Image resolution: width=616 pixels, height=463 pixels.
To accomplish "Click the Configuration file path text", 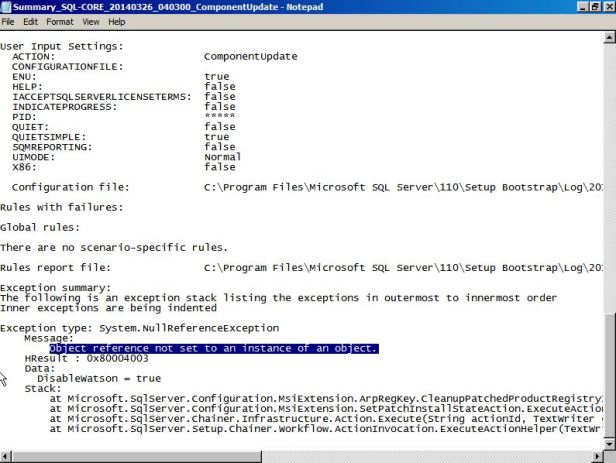I will coord(403,187).
